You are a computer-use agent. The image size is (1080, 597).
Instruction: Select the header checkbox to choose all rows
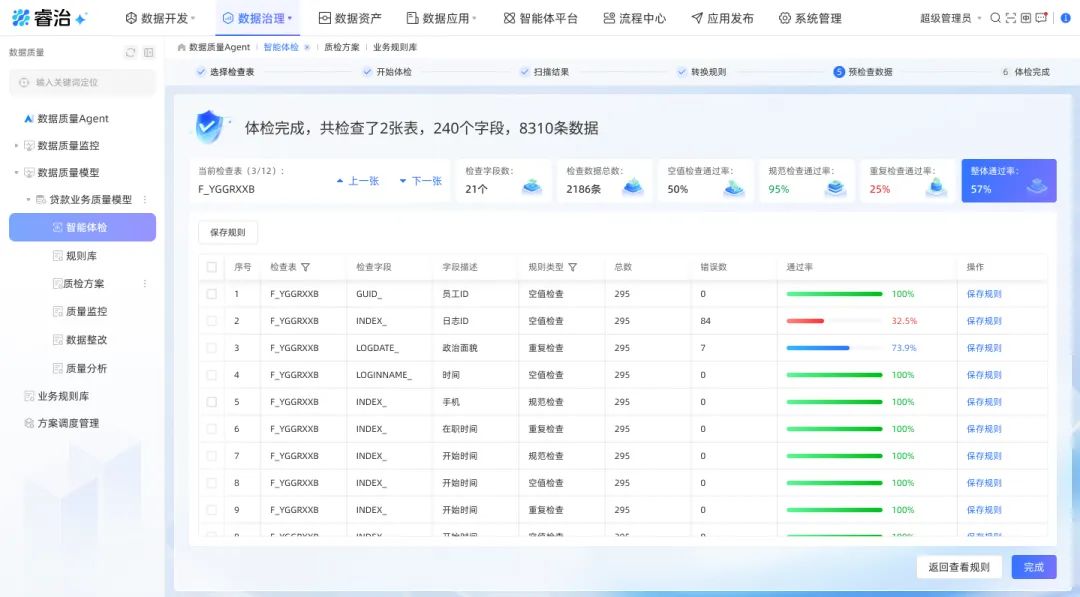click(x=212, y=267)
